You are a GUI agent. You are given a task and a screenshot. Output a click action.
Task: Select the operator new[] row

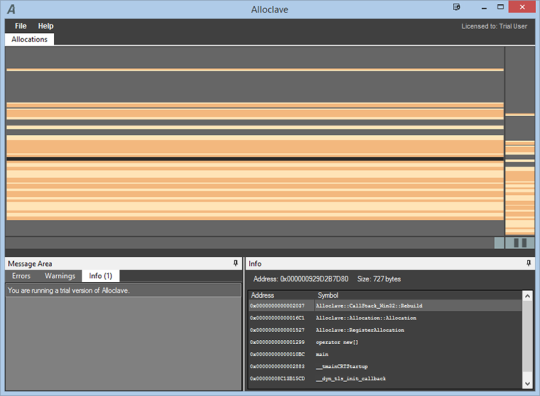pyautogui.click(x=385, y=342)
